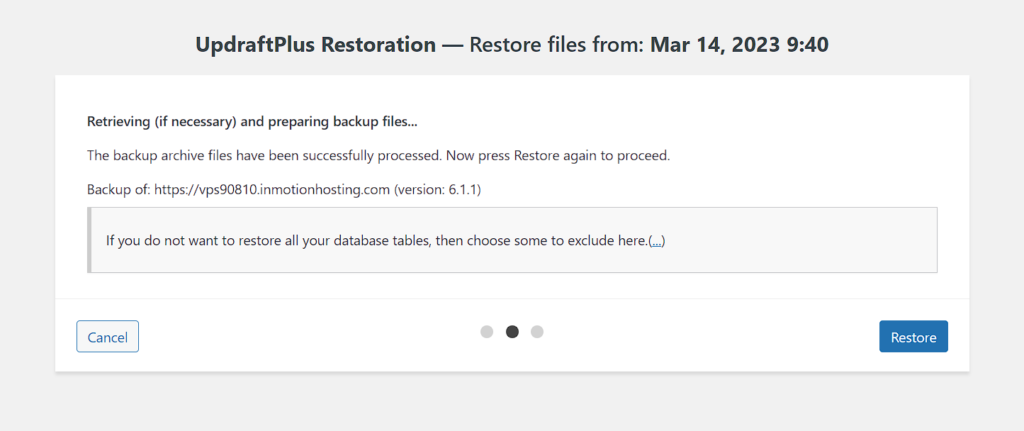Click the "Restore files from:" header label

point(557,45)
